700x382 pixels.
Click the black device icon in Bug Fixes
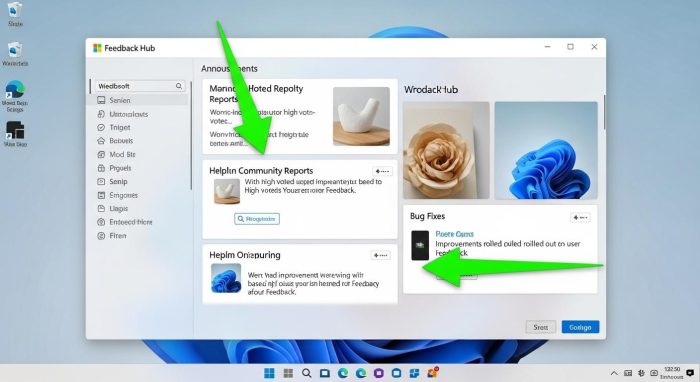[x=420, y=245]
